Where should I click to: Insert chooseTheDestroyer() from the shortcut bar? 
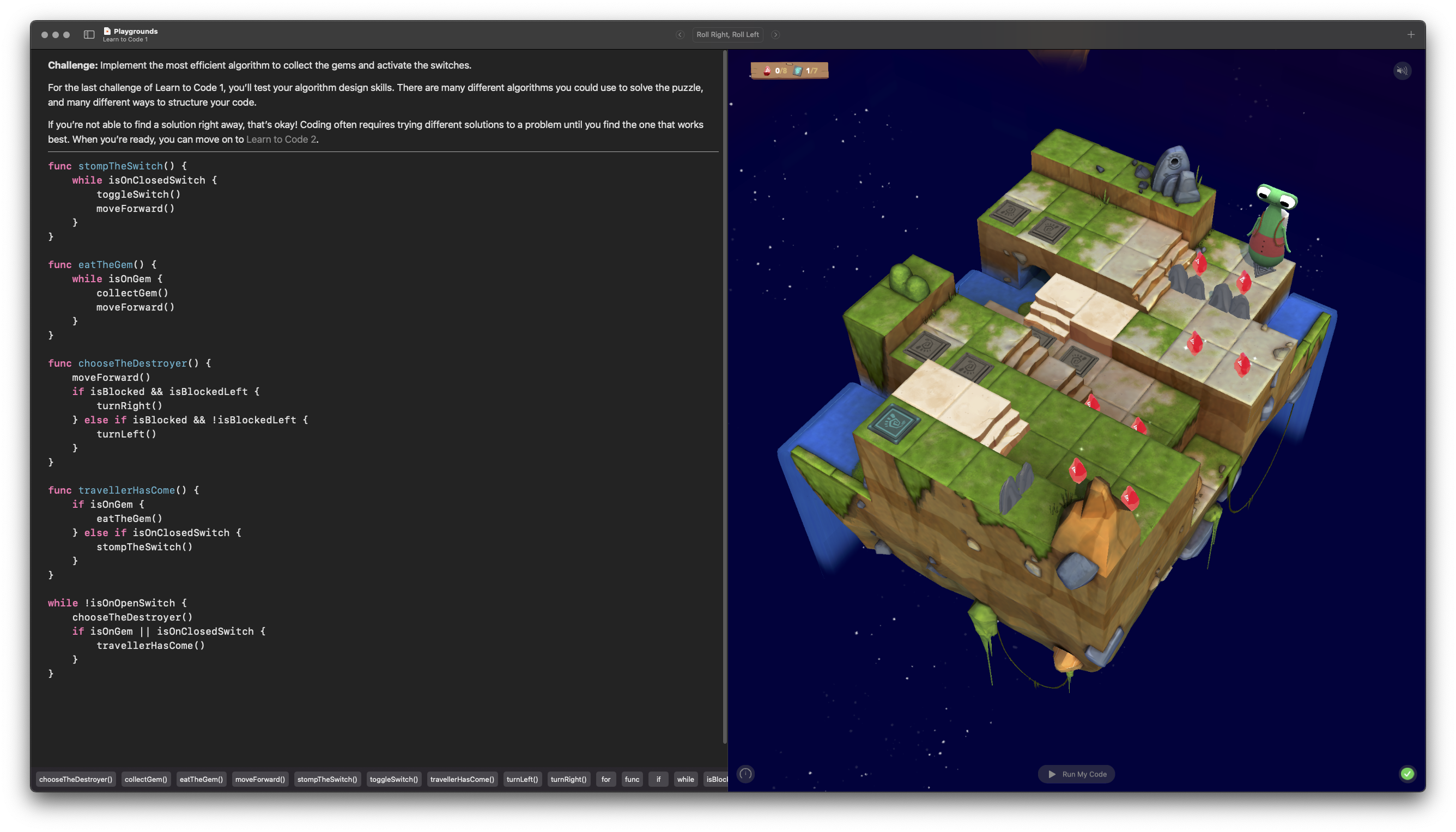(x=75, y=779)
